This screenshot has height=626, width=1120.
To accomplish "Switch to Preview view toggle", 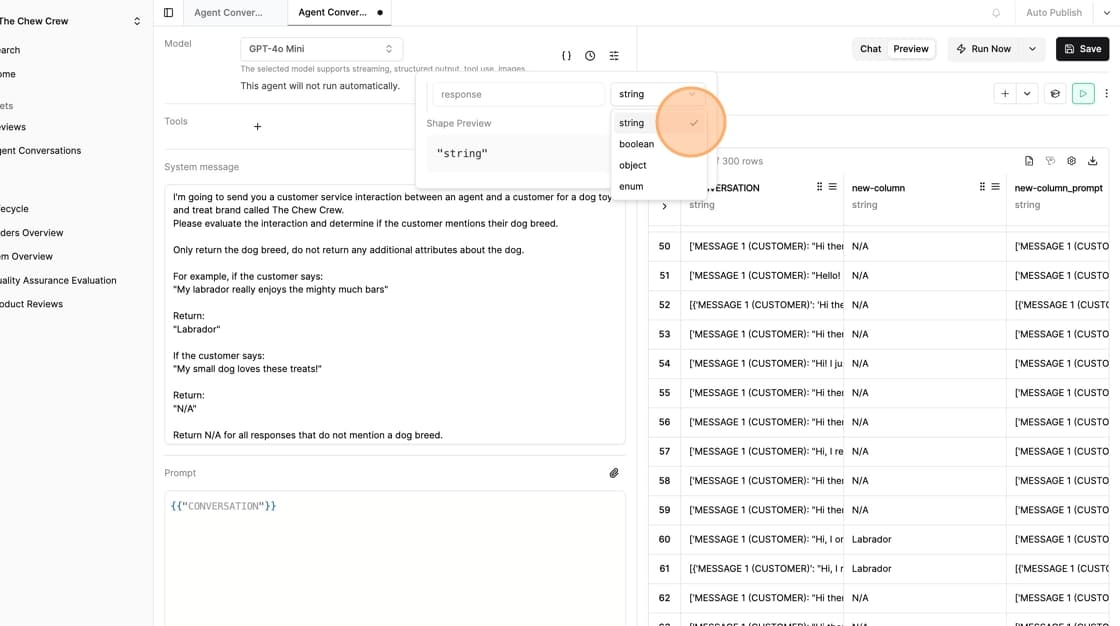I will point(911,49).
